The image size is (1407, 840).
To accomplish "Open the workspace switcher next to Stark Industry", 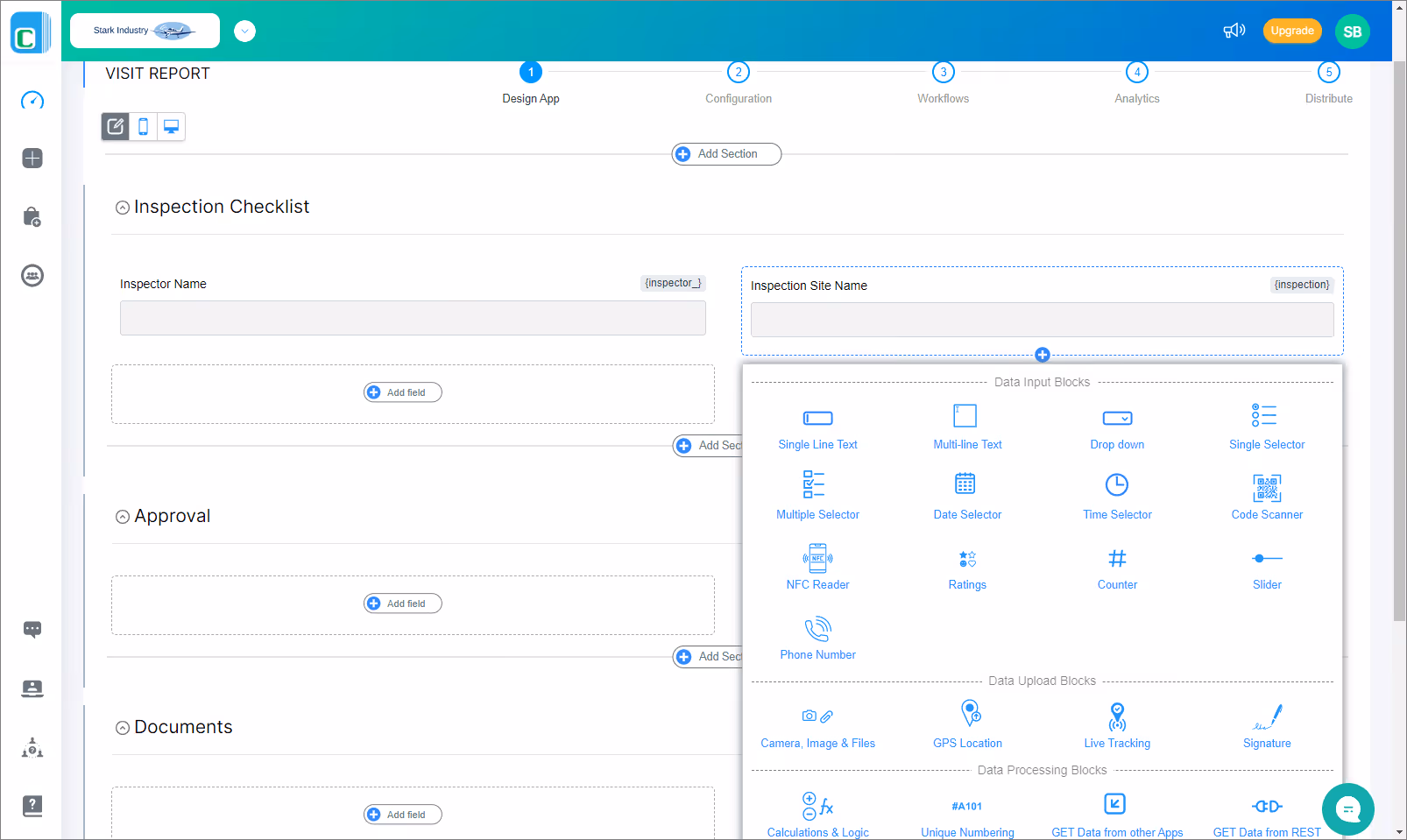I will 244,31.
